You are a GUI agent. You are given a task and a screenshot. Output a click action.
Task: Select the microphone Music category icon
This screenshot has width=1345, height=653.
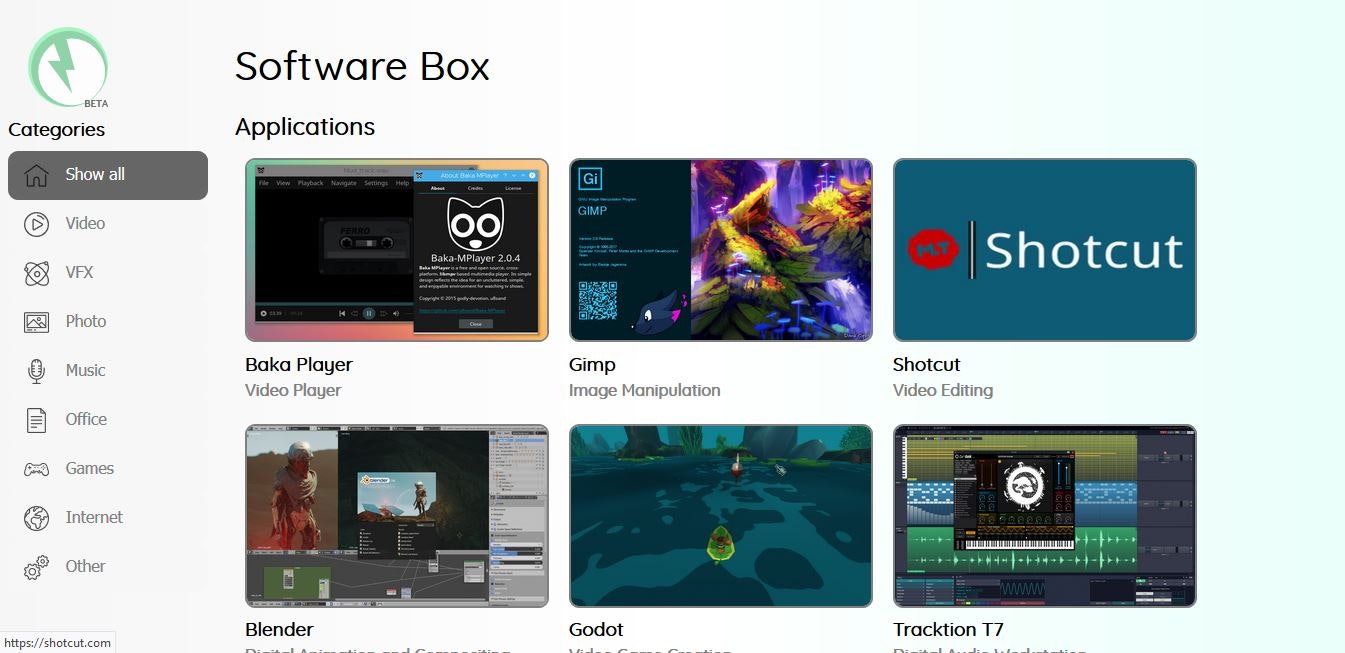(36, 370)
